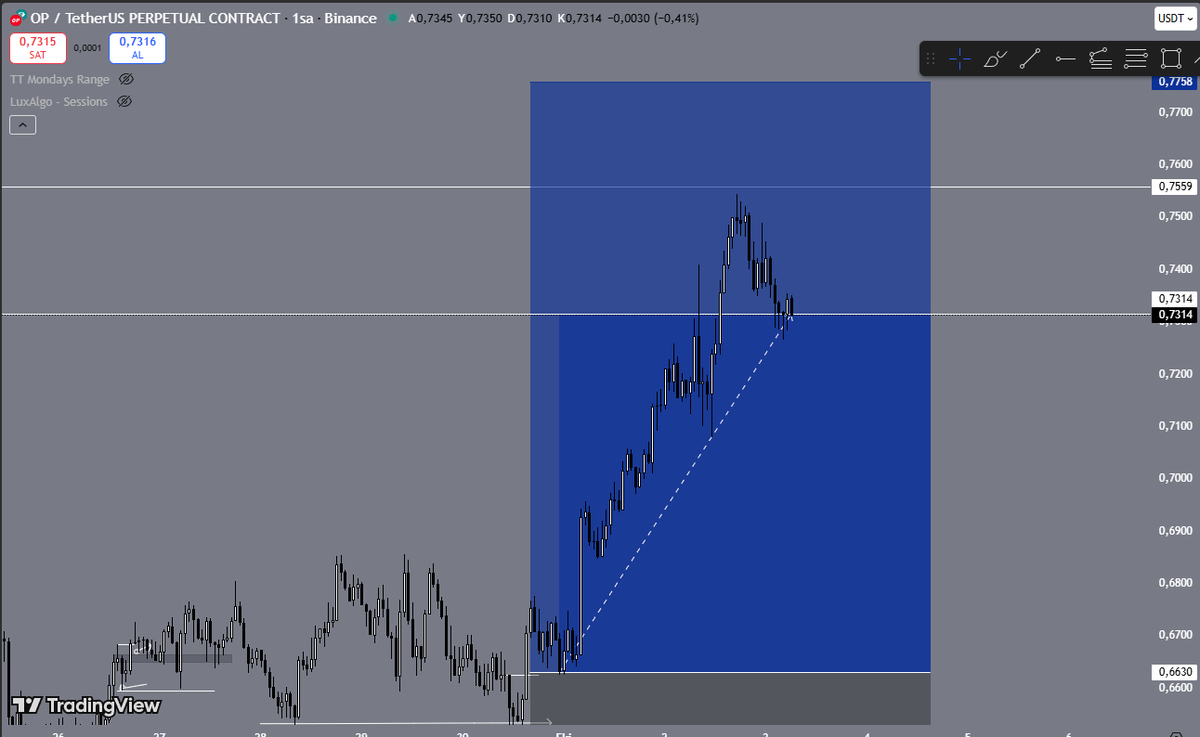Click the Binance exchange label in title
This screenshot has height=737, width=1200.
pyautogui.click(x=351, y=18)
